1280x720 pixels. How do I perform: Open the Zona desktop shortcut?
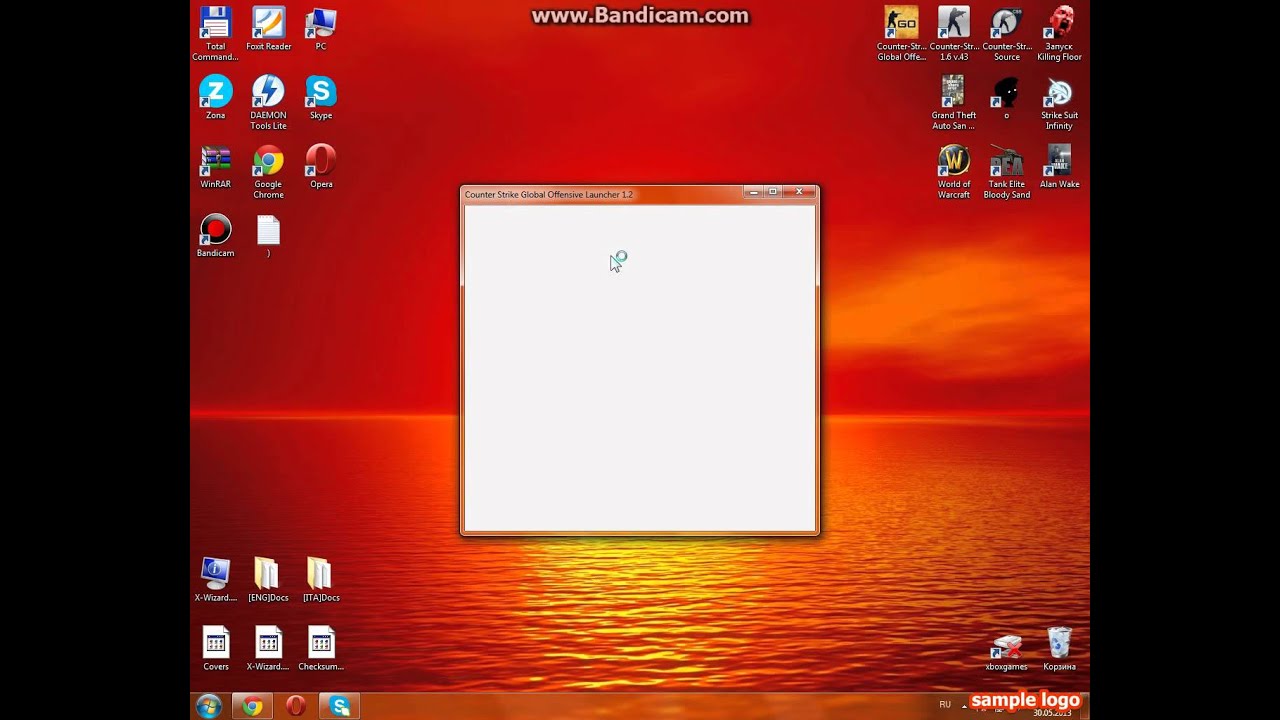[x=215, y=98]
